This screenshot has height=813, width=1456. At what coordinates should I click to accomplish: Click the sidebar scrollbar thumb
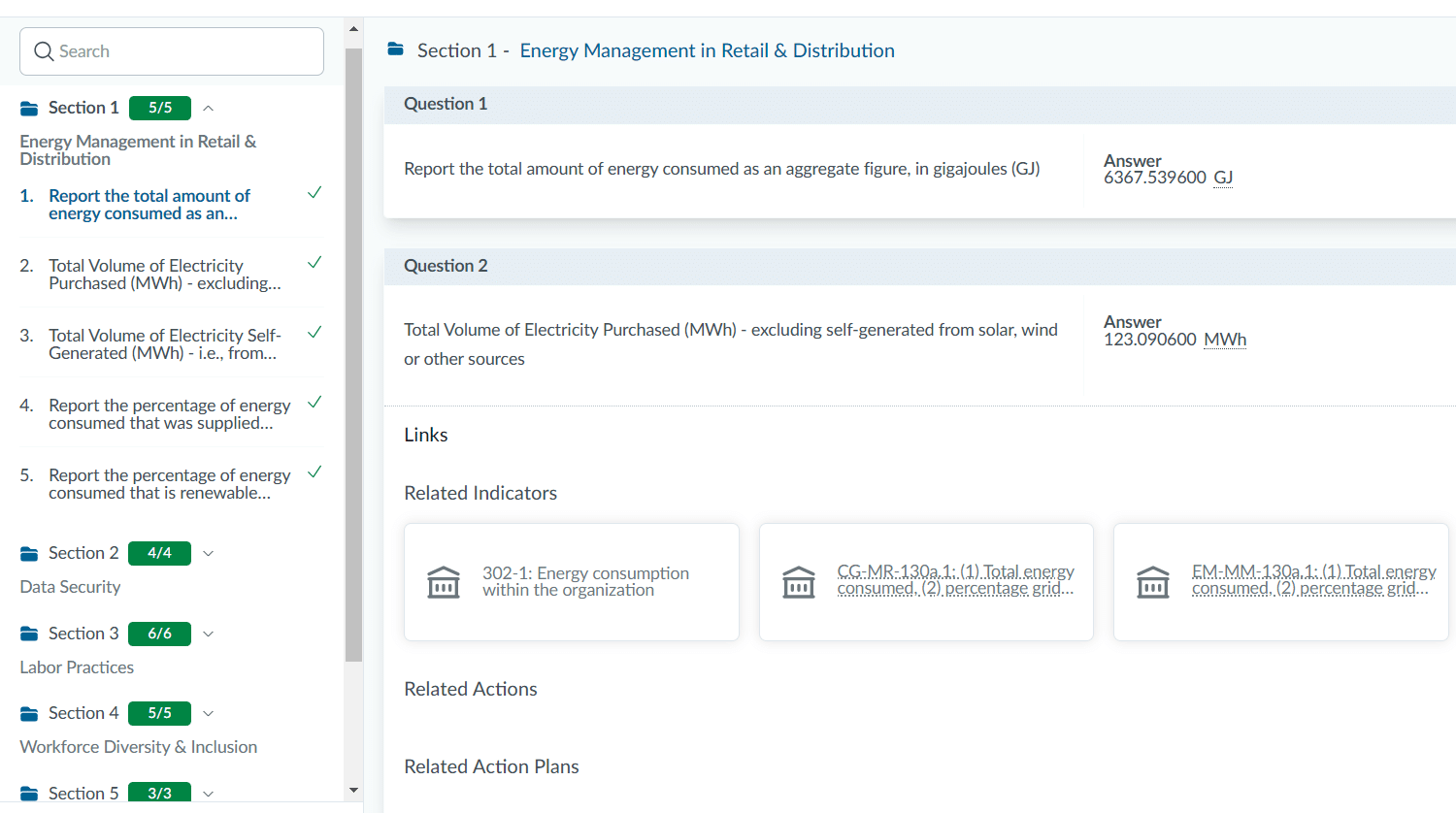pos(353,355)
